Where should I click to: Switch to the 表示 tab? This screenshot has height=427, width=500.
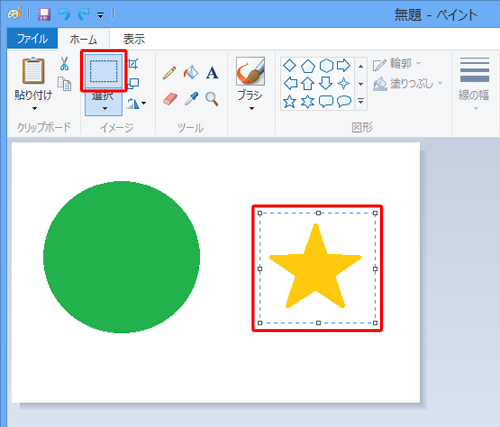pyautogui.click(x=134, y=39)
